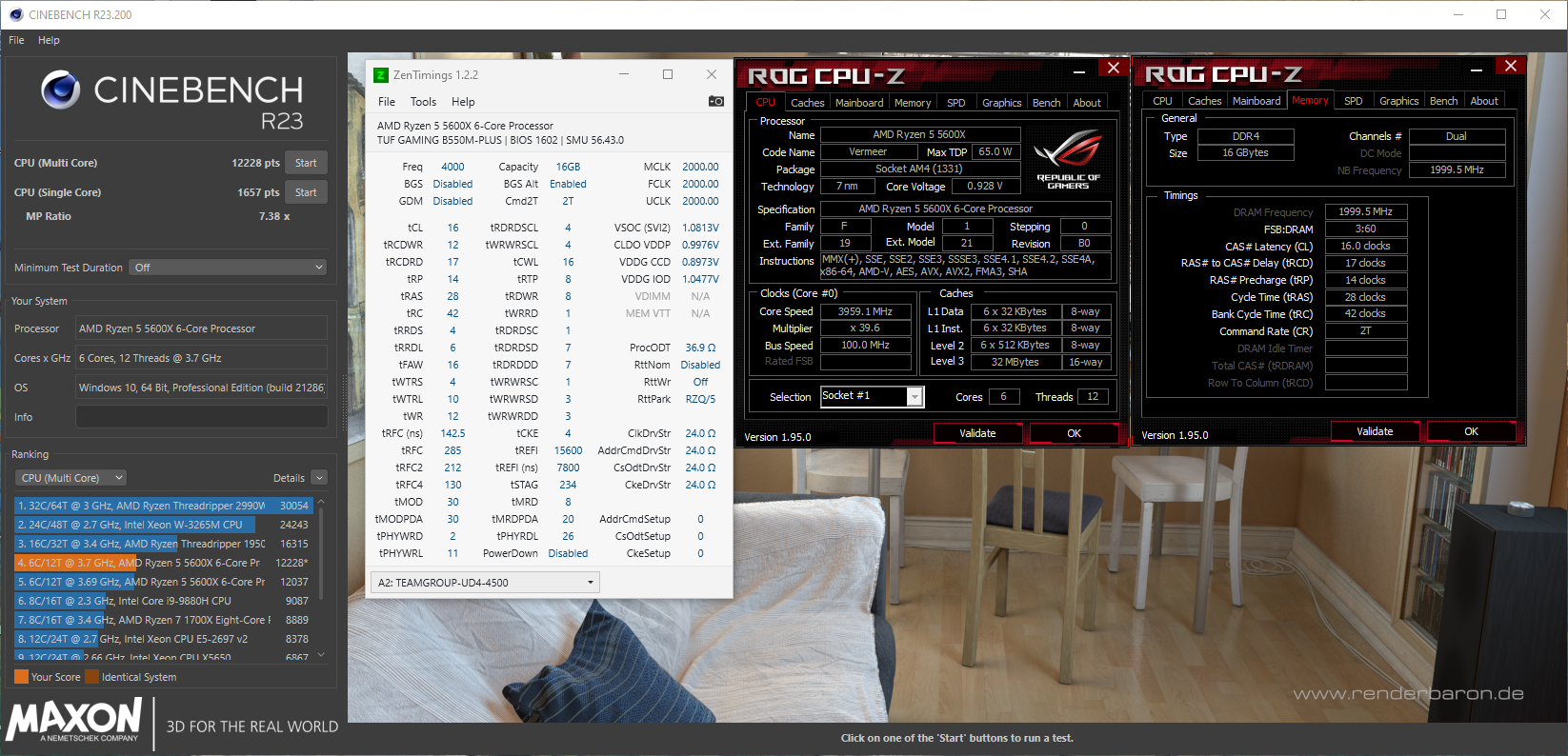
Task: Open About tab in left CPU-Z
Action: pyautogui.click(x=1087, y=103)
